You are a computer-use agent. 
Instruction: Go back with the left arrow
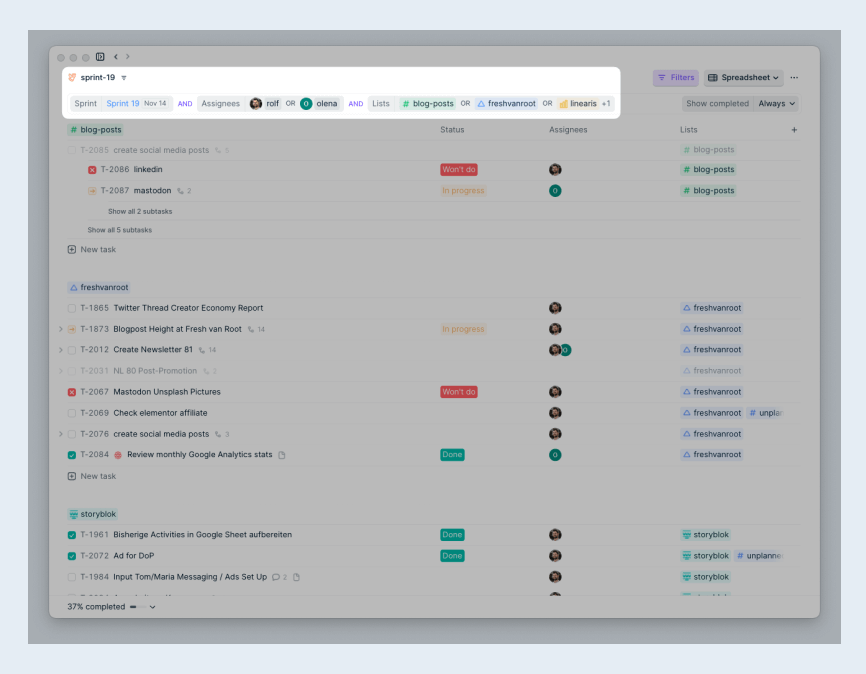(x=115, y=56)
